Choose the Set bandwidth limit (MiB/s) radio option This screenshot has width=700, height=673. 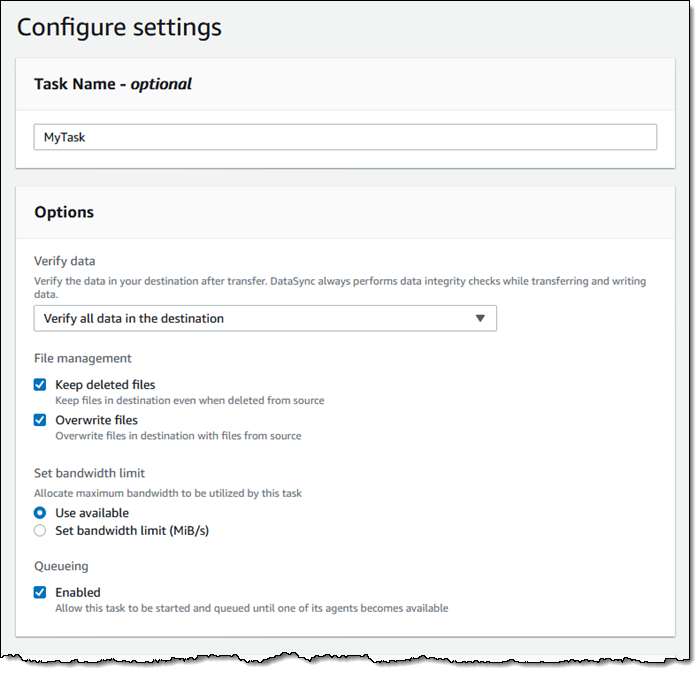[x=40, y=531]
